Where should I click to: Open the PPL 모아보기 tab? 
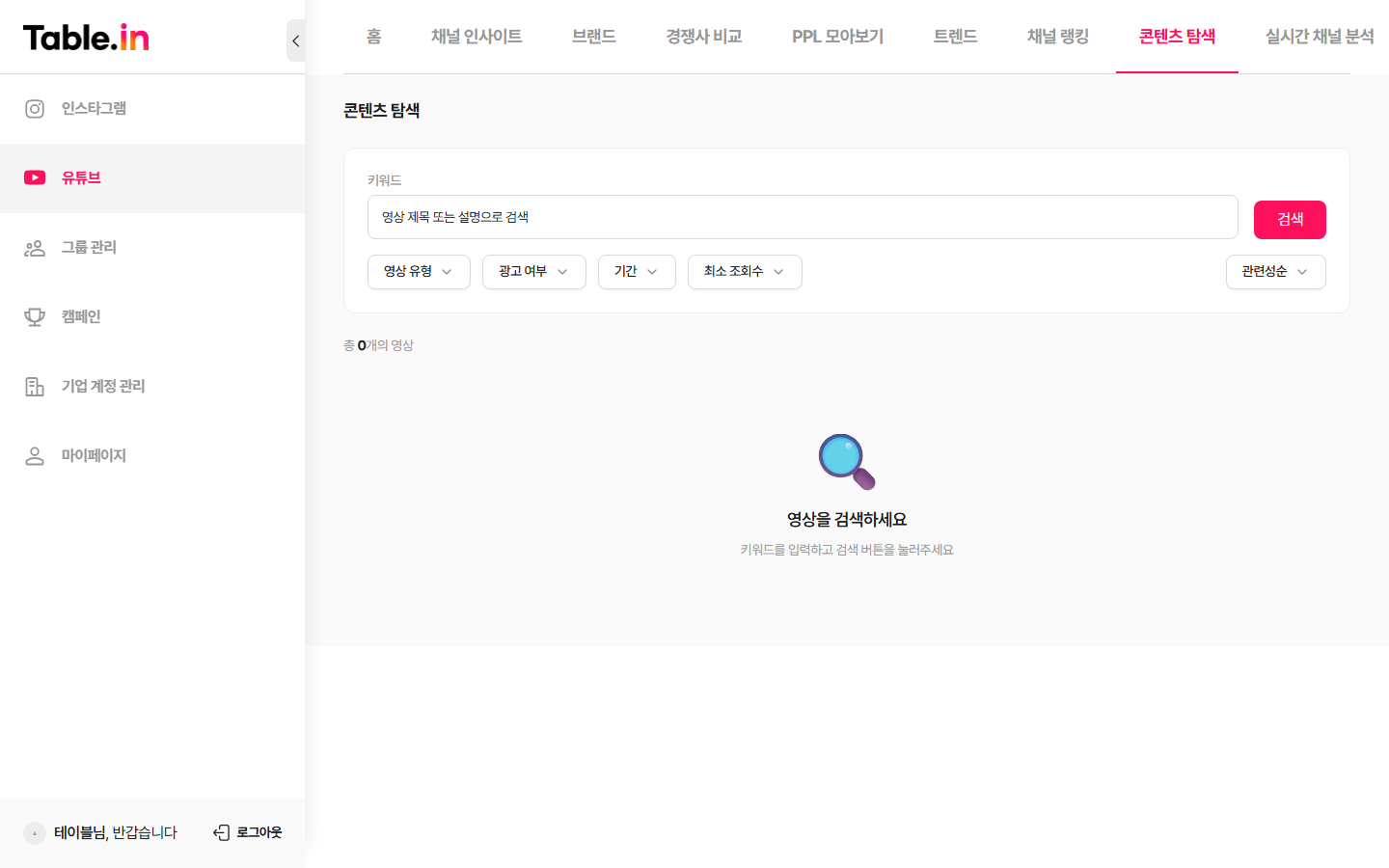coord(837,37)
